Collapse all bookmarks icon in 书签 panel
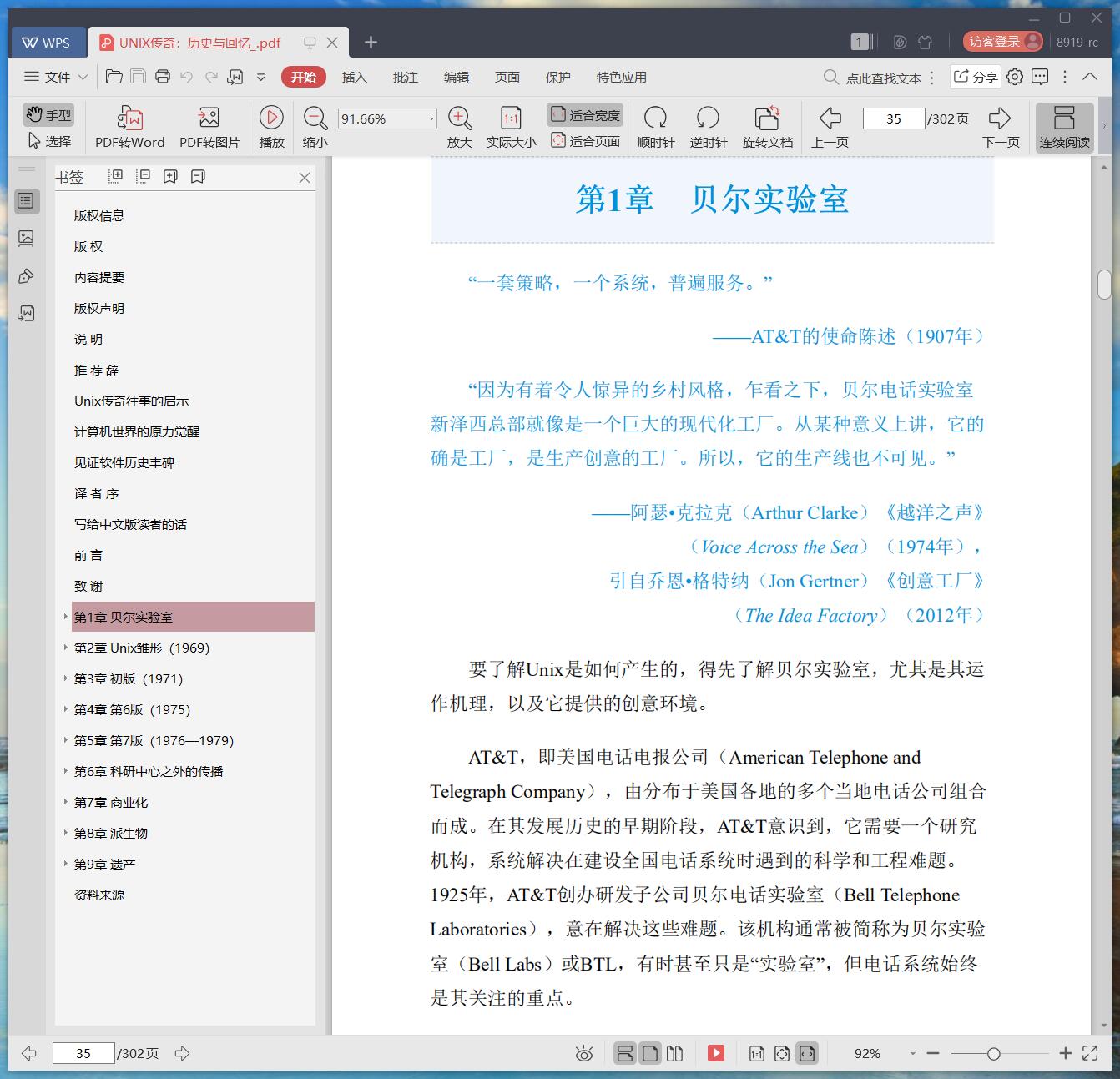 click(143, 176)
